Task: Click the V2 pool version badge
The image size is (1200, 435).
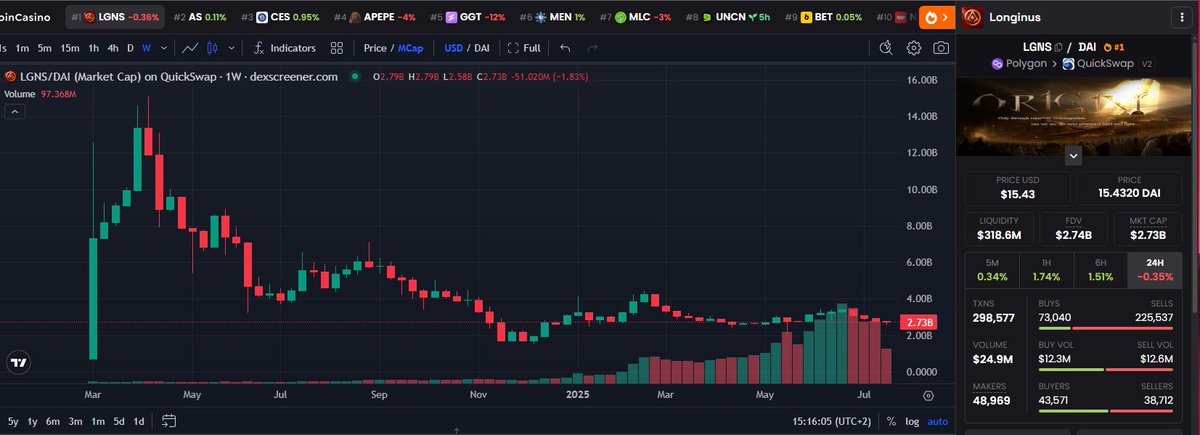Action: (1145, 64)
